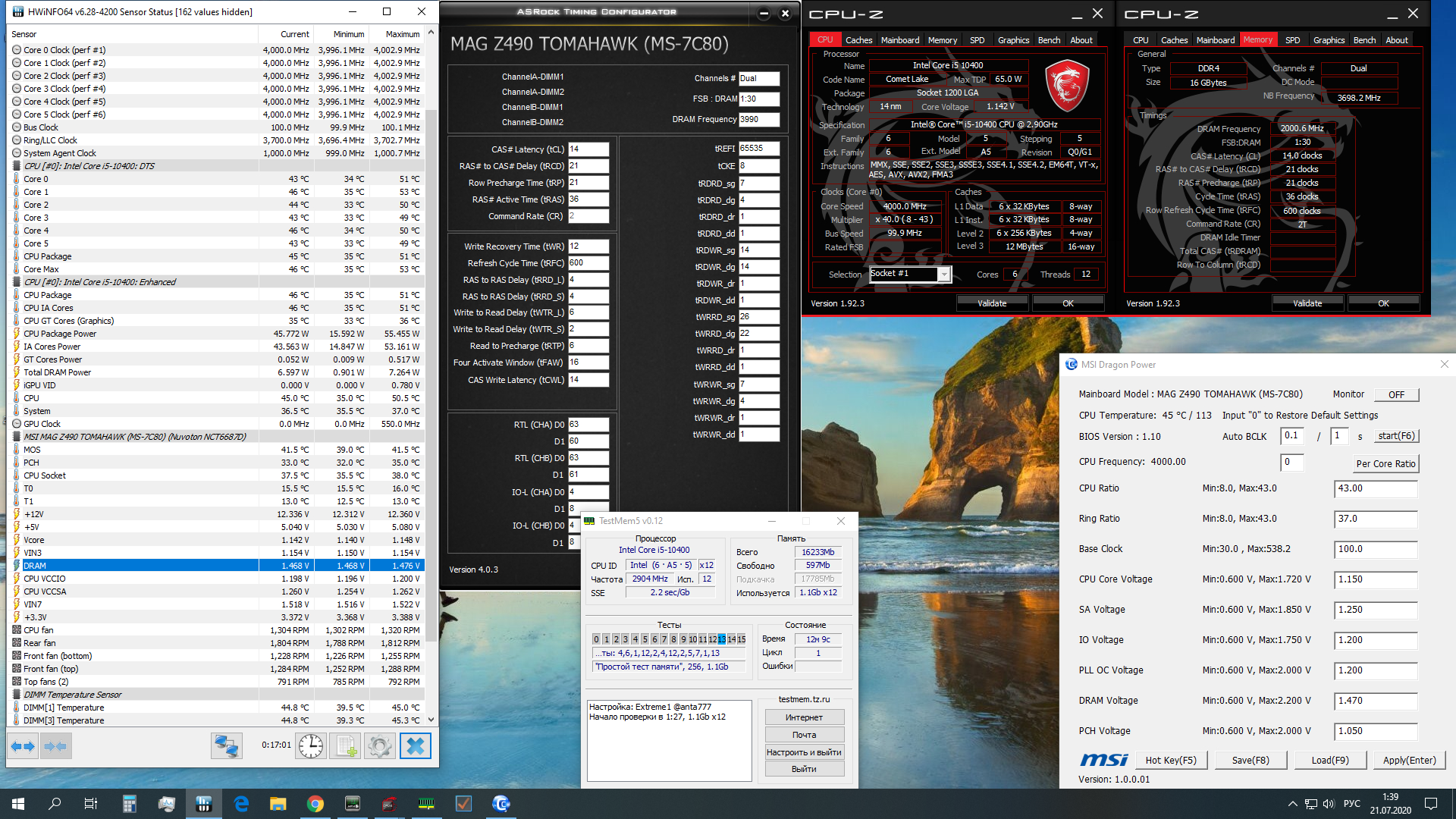Click the DRAM Voltage 1.470 input field

[1375, 701]
